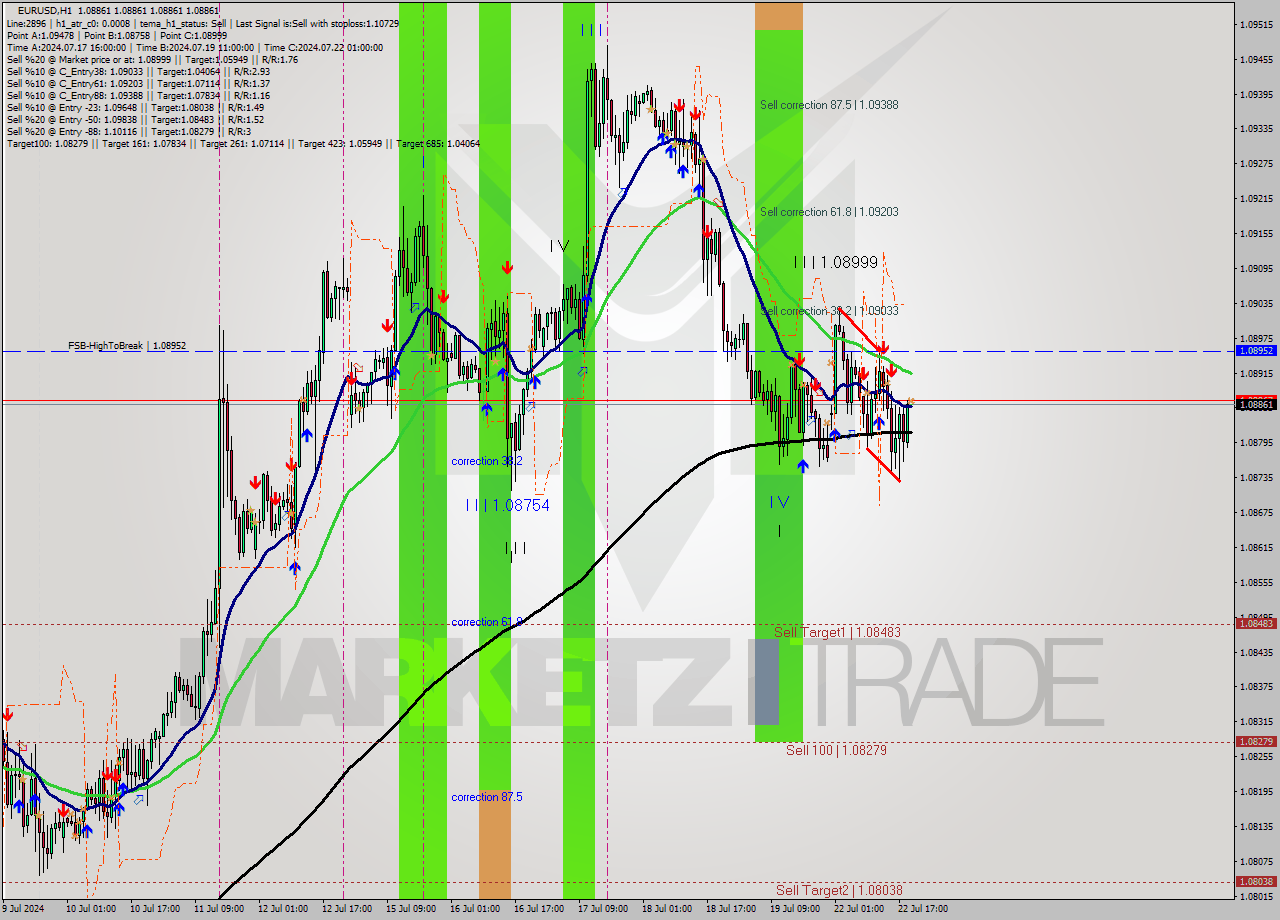Click the 'Sell correction 38.2 | 1.09033' label

click(828, 311)
